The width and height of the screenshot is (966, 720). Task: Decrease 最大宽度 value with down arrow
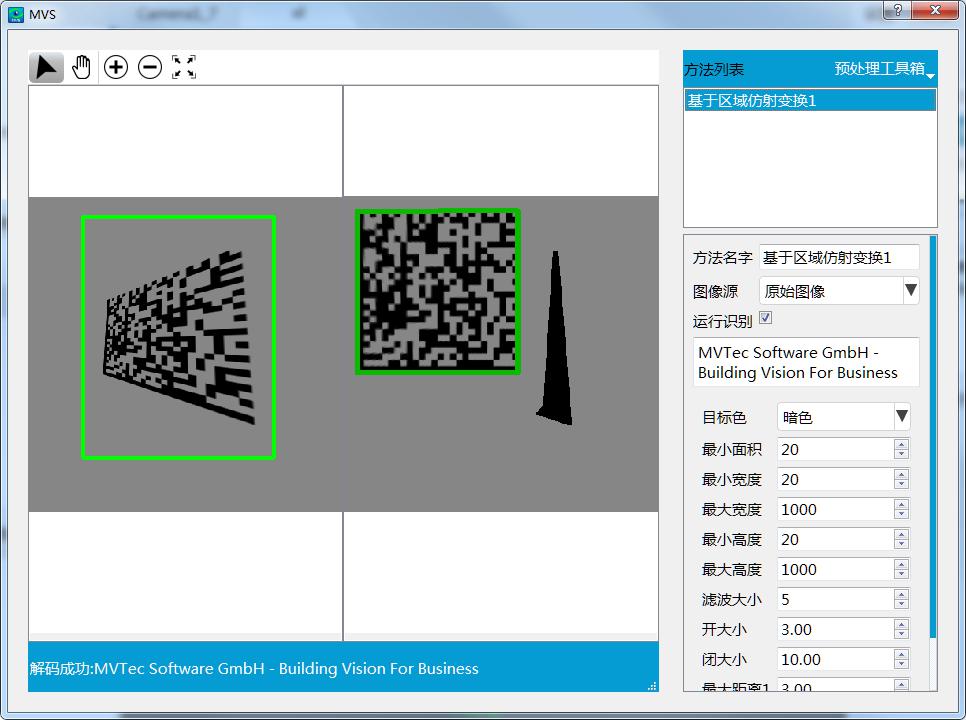901,514
